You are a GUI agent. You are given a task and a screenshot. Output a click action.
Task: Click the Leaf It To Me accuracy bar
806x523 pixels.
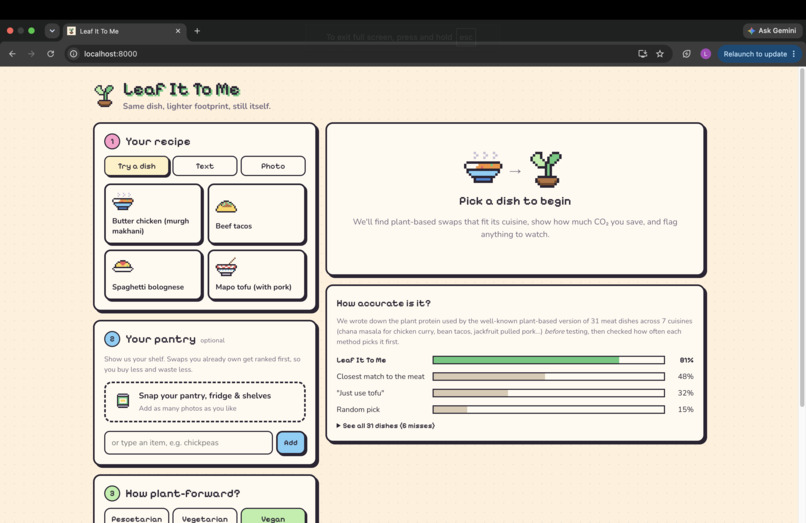(x=548, y=360)
